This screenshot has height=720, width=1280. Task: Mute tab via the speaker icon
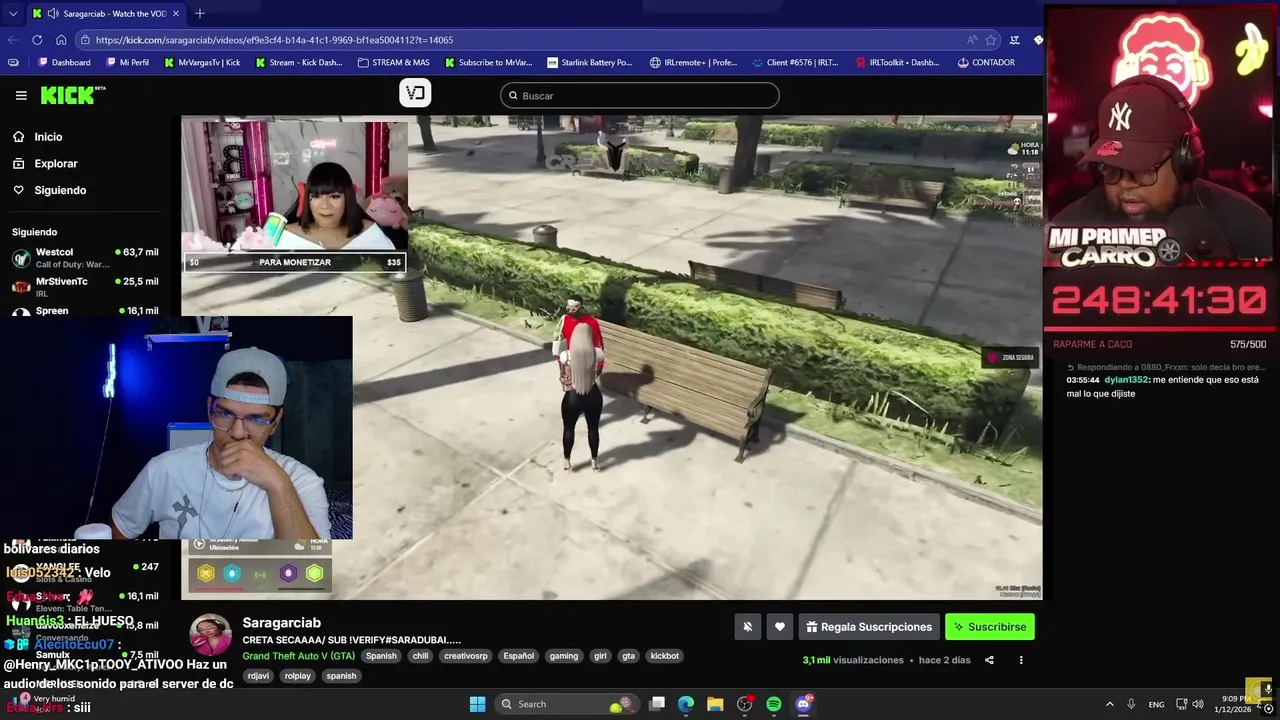click(52, 14)
